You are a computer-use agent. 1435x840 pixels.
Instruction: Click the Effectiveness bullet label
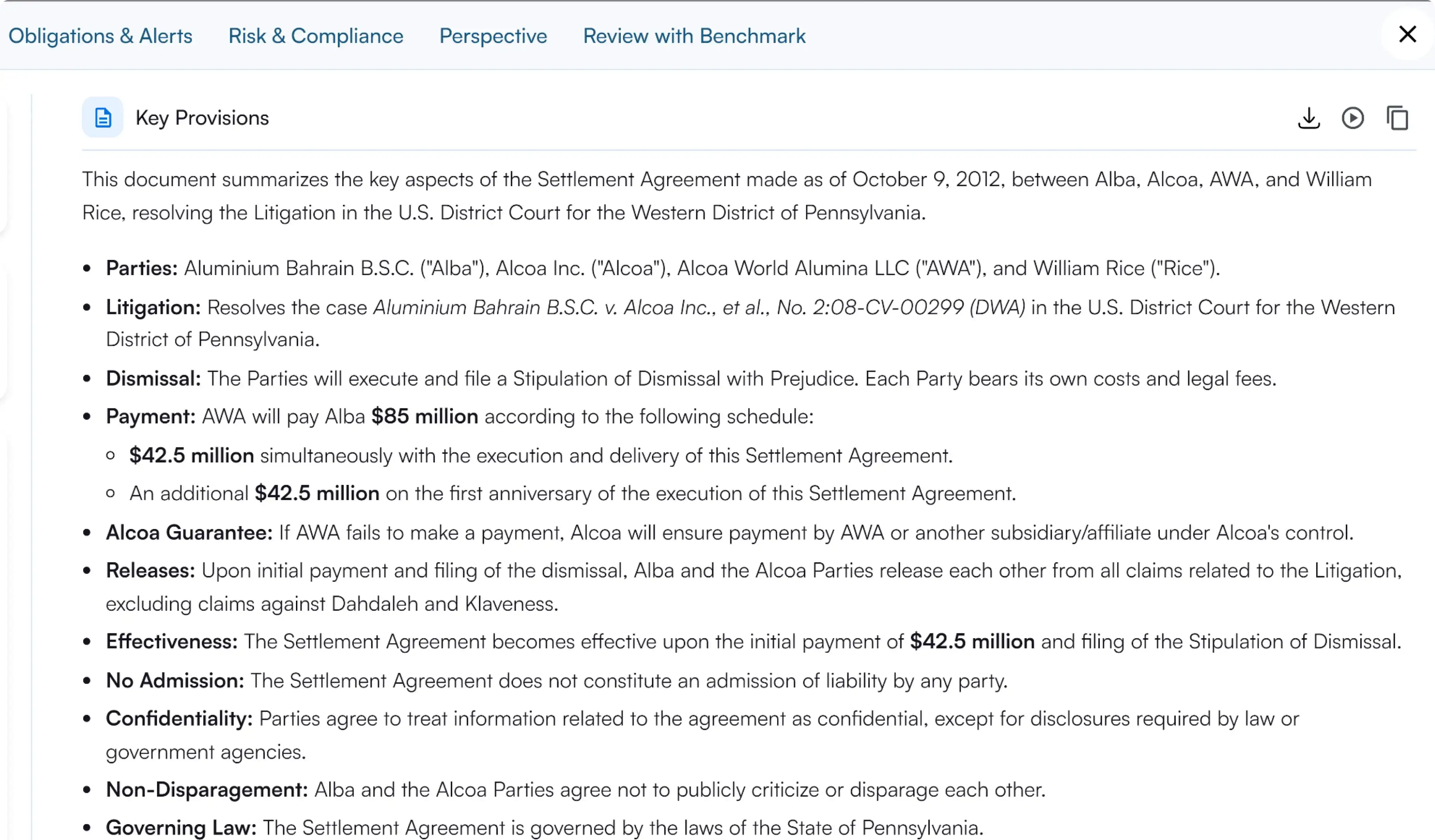point(171,641)
